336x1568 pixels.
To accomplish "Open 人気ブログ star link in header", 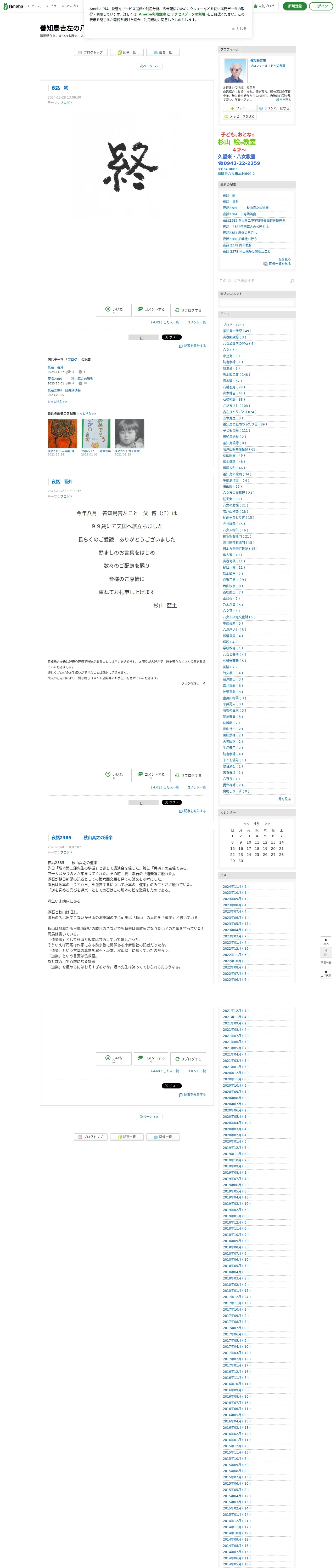I will (x=264, y=6).
